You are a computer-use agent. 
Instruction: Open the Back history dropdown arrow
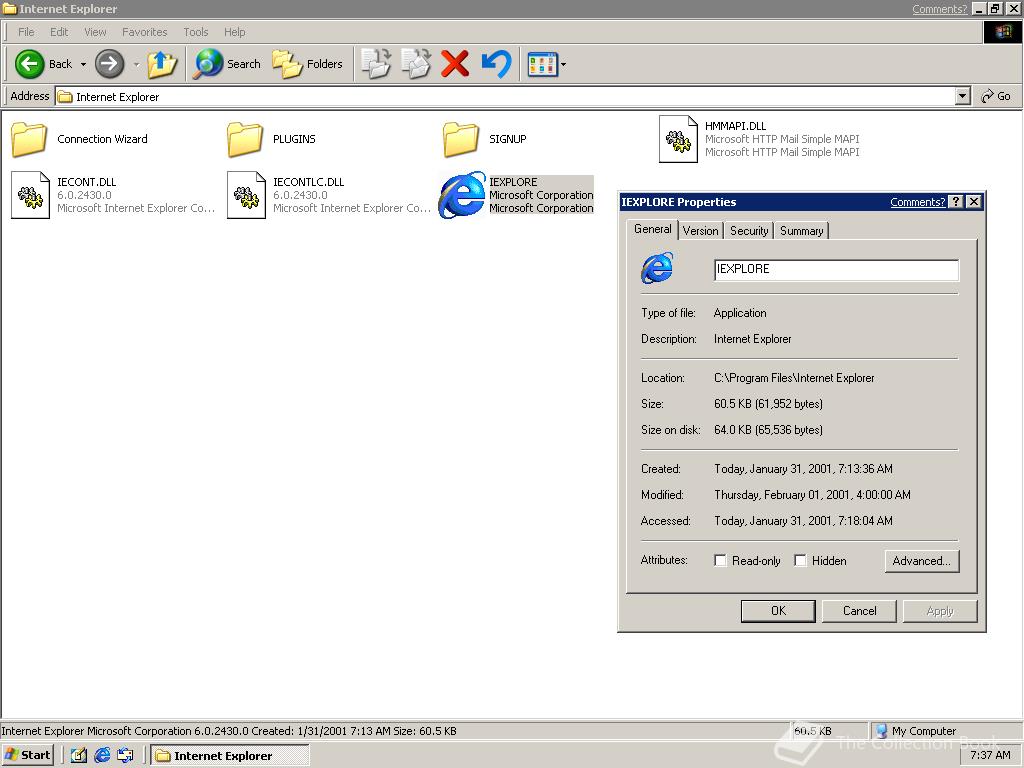click(x=83, y=64)
